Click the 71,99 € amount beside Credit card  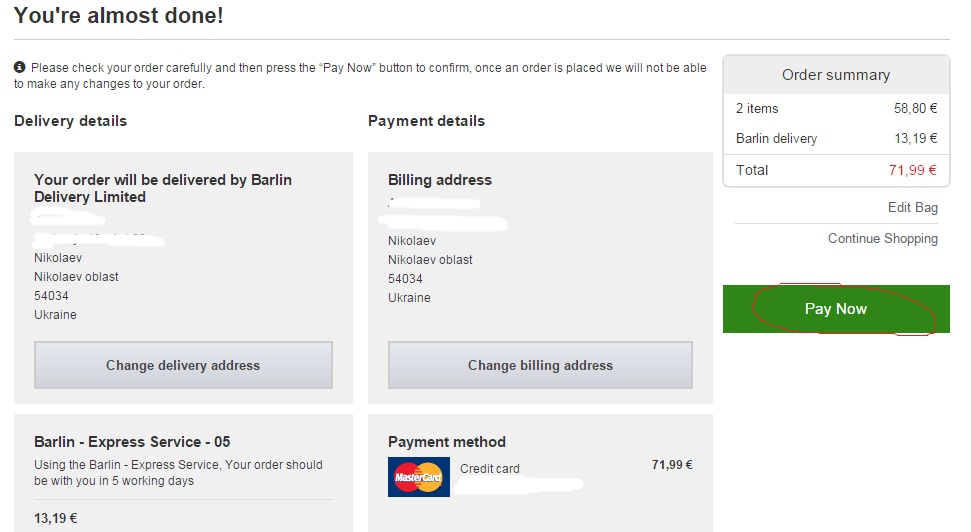pyautogui.click(x=671, y=465)
